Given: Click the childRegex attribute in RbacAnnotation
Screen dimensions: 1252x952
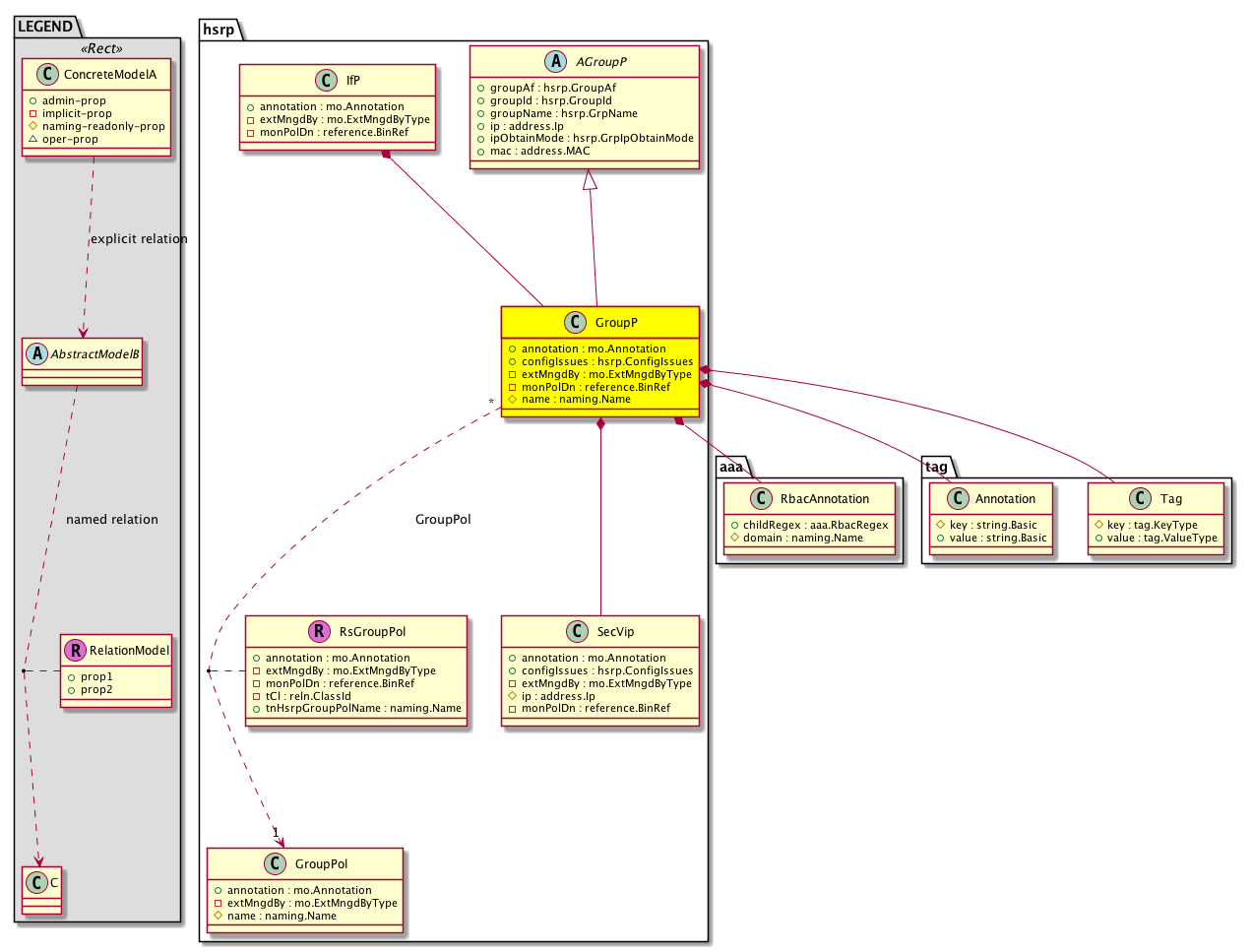Looking at the screenshot, I should coord(815,525).
